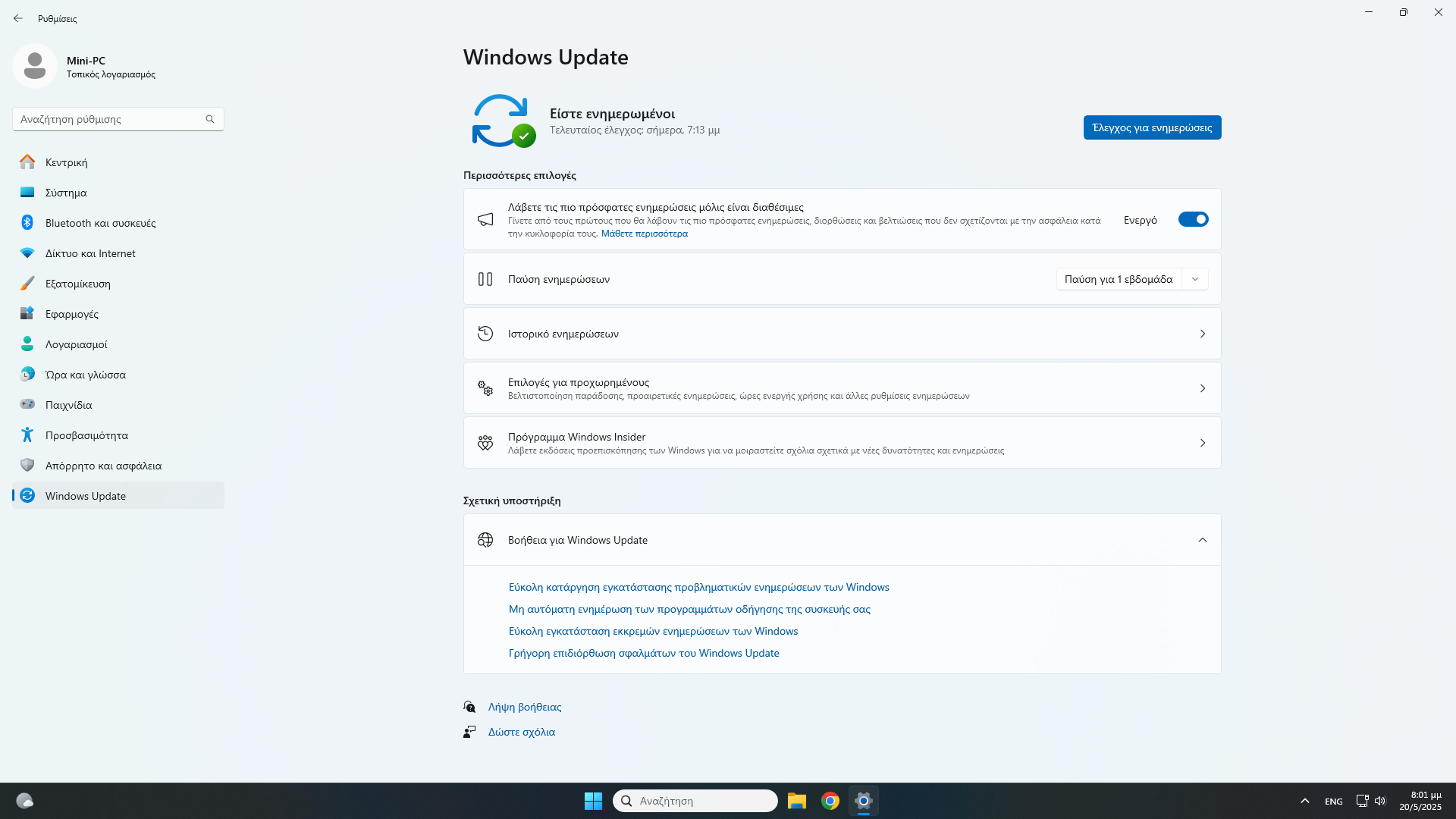Screen dimensions: 1456x819
Task: Open Bluetooth και συσκευές section
Action: pos(118,222)
